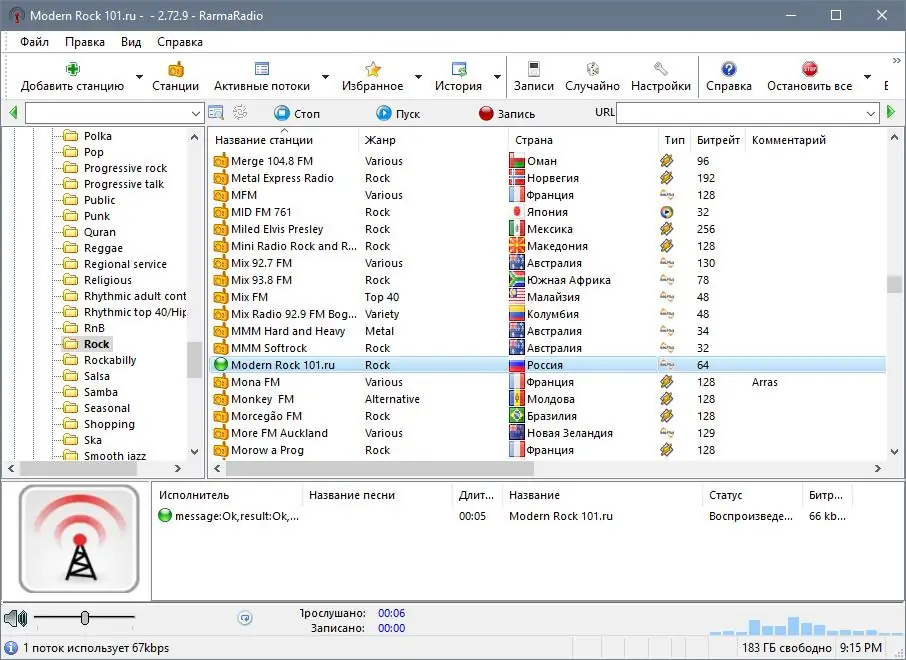Toggle the loop icon near playback statistics
This screenshot has height=660, width=906.
click(x=244, y=618)
